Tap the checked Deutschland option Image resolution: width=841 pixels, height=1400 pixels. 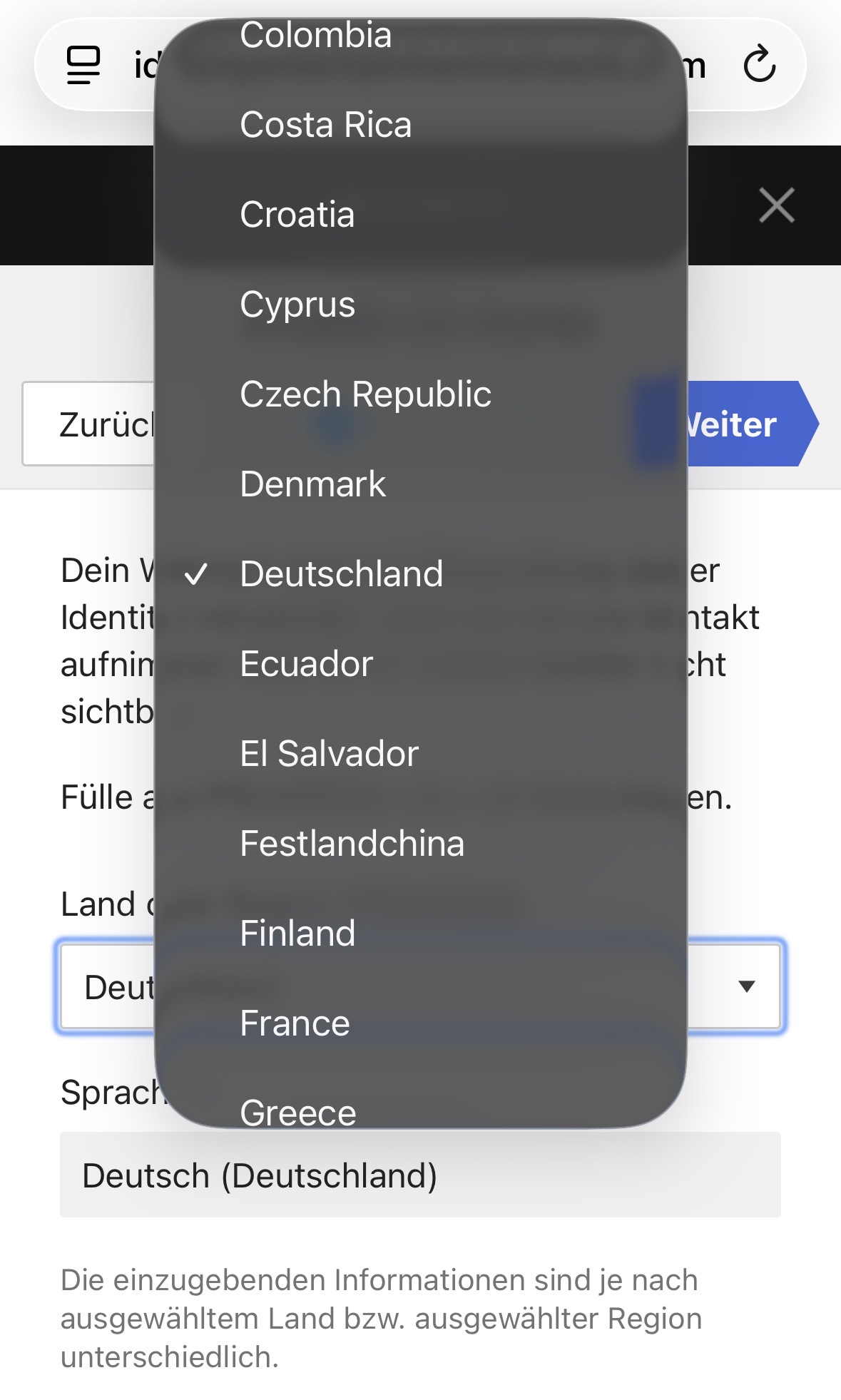341,574
